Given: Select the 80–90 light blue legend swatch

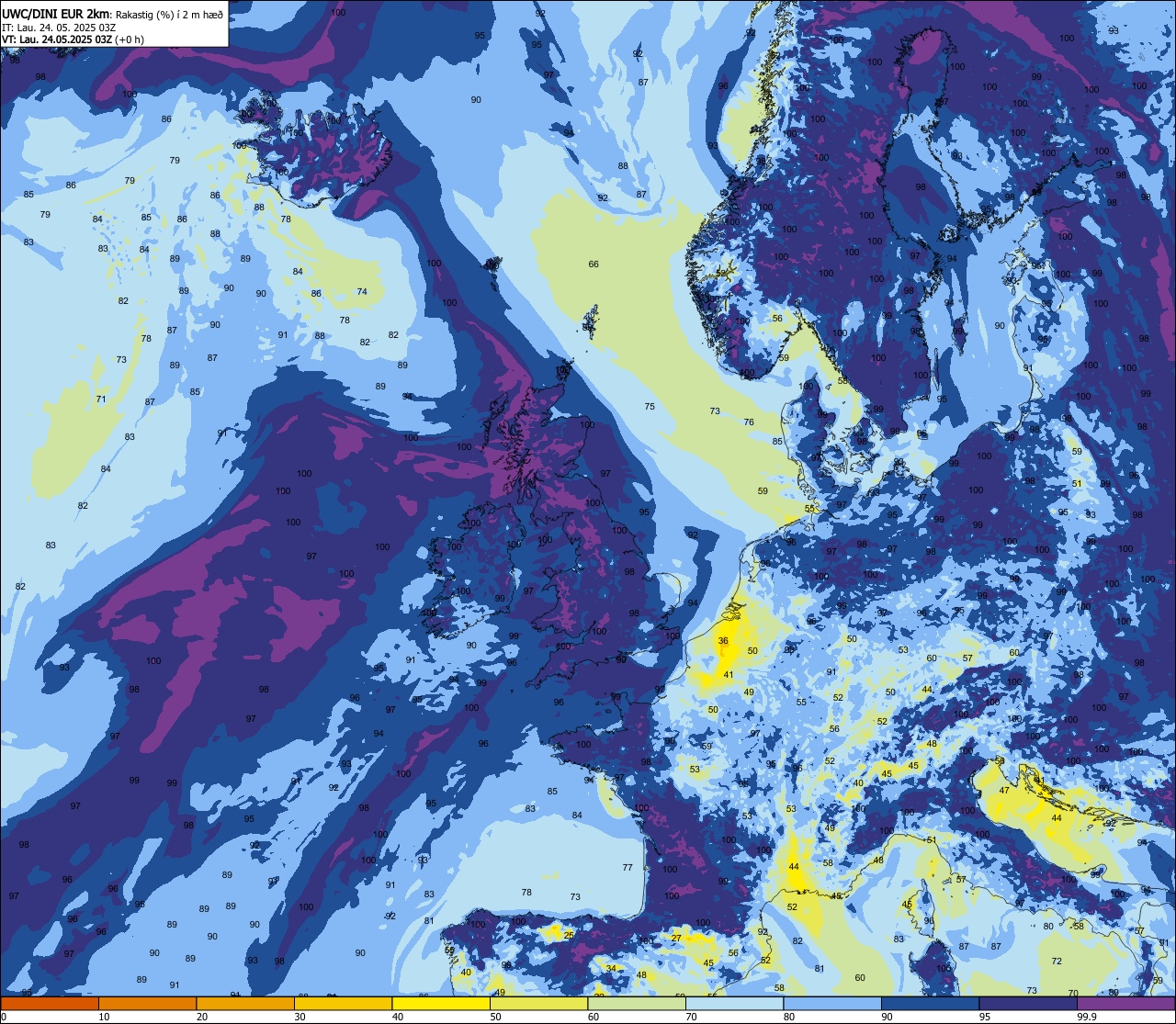Looking at the screenshot, I should (831, 1003).
